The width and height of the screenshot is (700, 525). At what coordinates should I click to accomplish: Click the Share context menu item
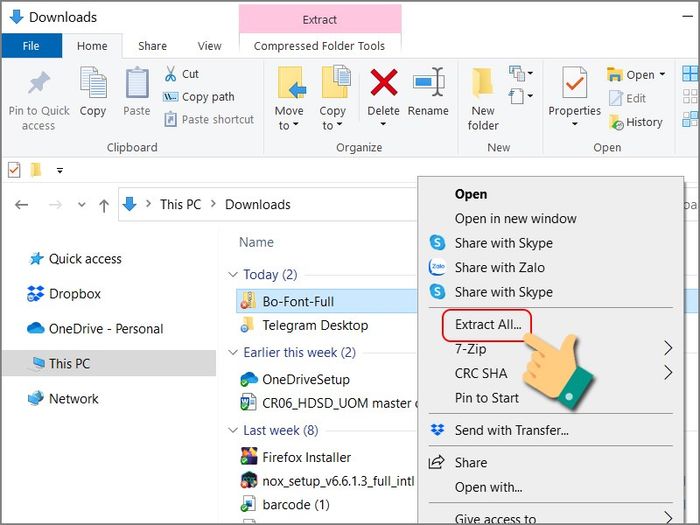tap(471, 462)
